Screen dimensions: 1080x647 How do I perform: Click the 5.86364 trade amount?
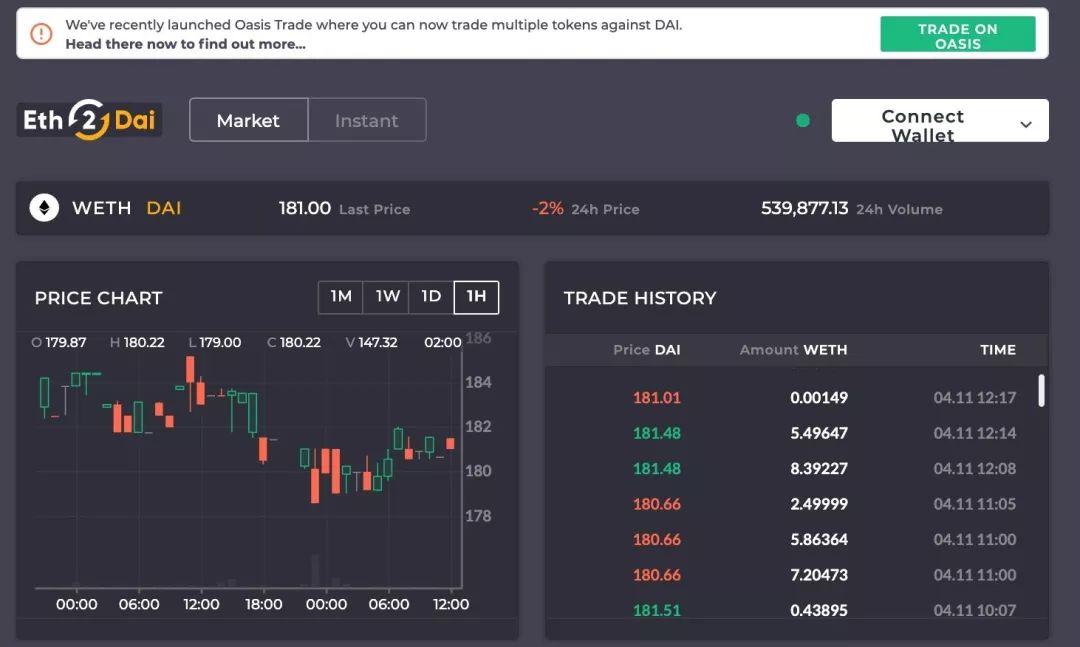pyautogui.click(x=819, y=540)
